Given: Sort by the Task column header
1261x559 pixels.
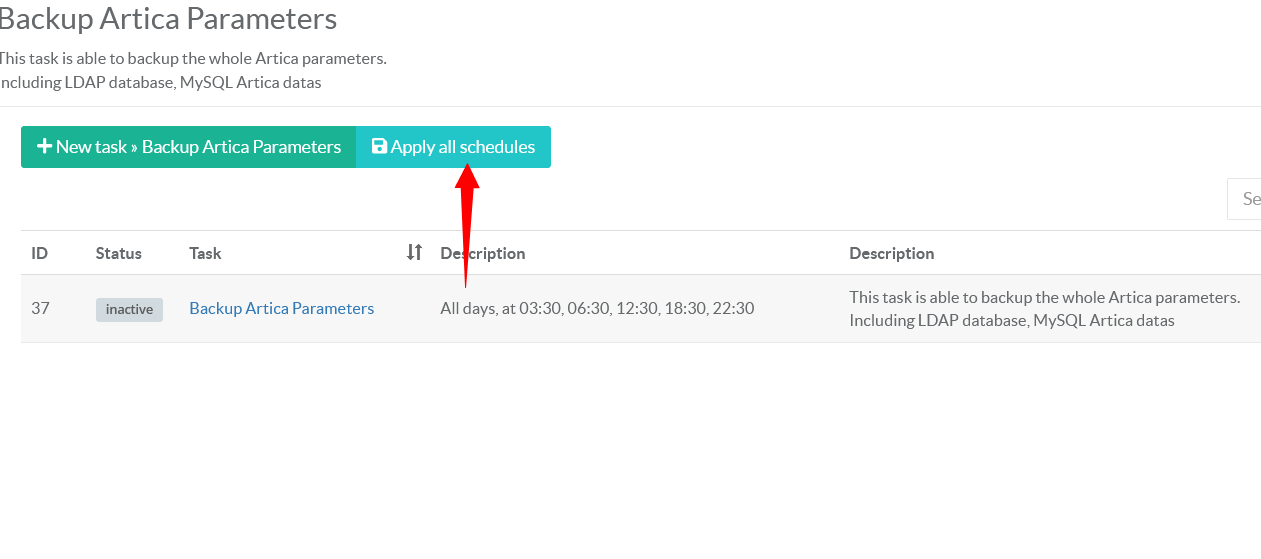Looking at the screenshot, I should 205,254.
